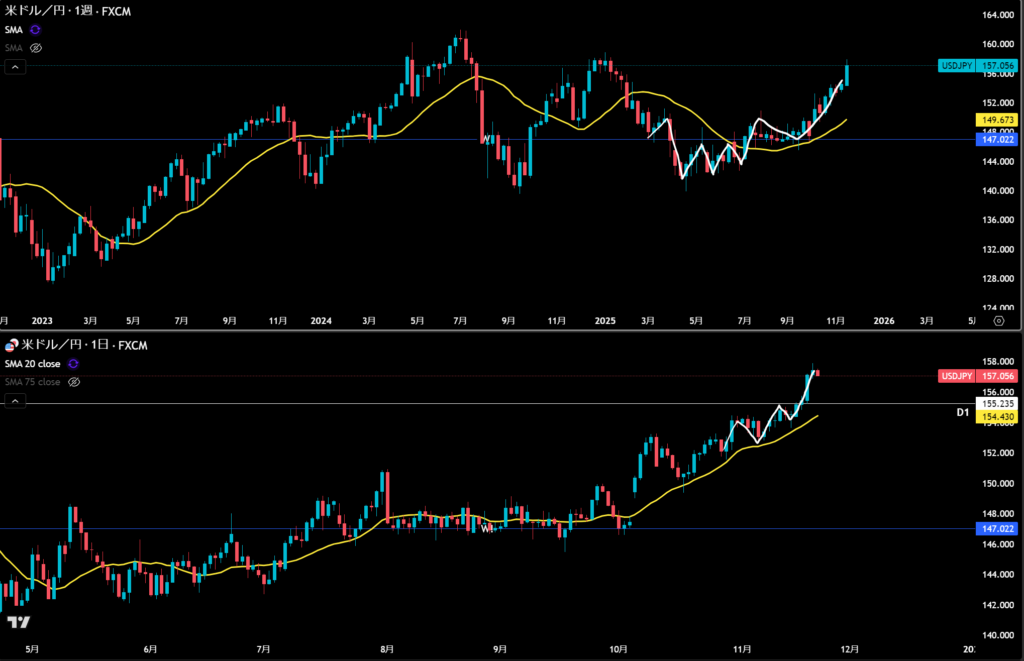Select the active SMA label on weekly chart
This screenshot has width=1024, height=661.
click(14, 30)
